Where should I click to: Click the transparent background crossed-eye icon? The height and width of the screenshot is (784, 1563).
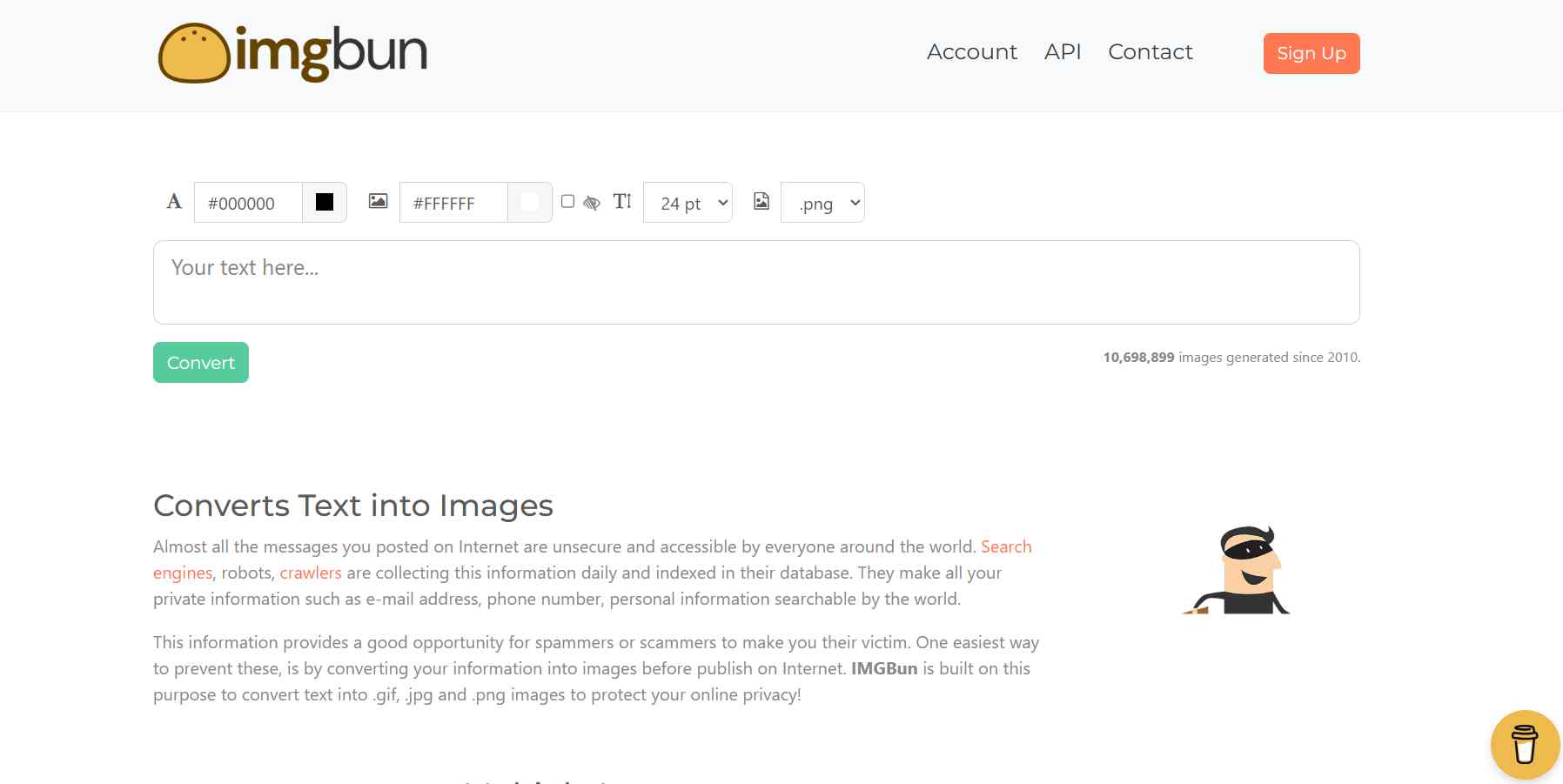[592, 203]
